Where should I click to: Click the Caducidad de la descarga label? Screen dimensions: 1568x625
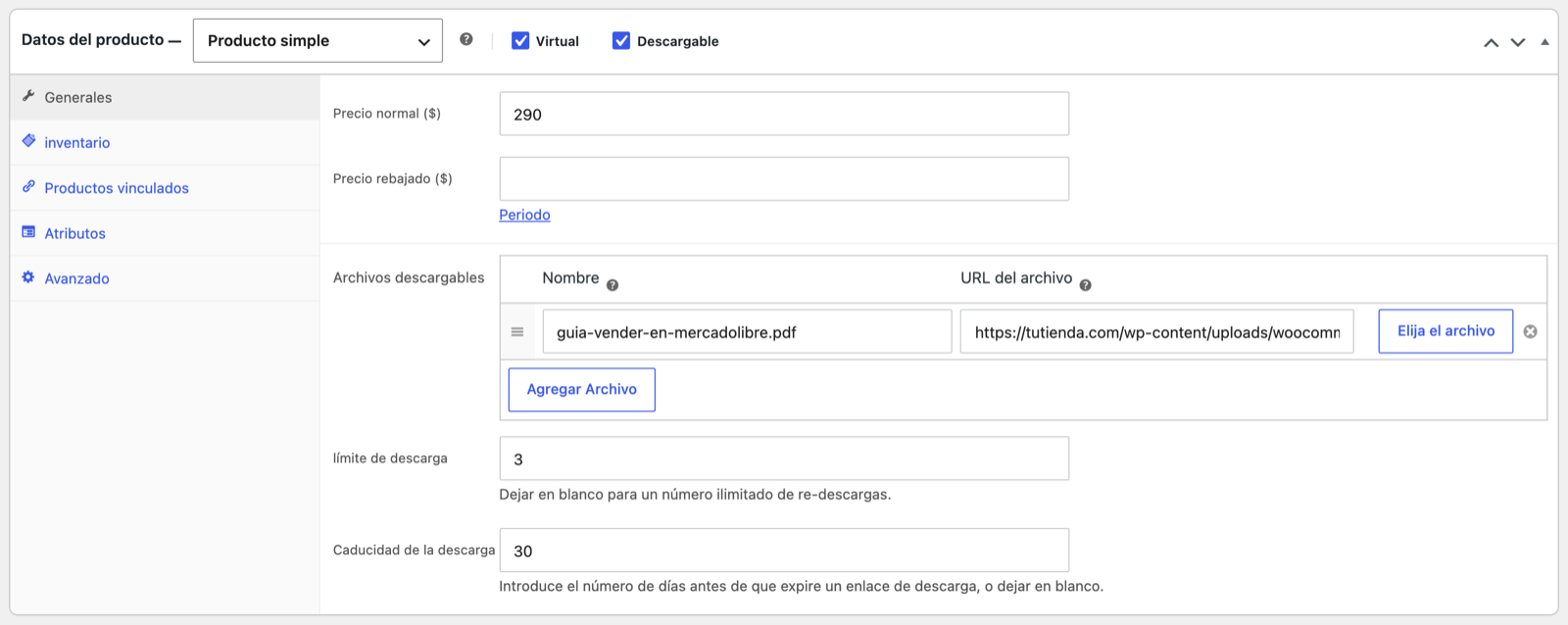pos(414,551)
